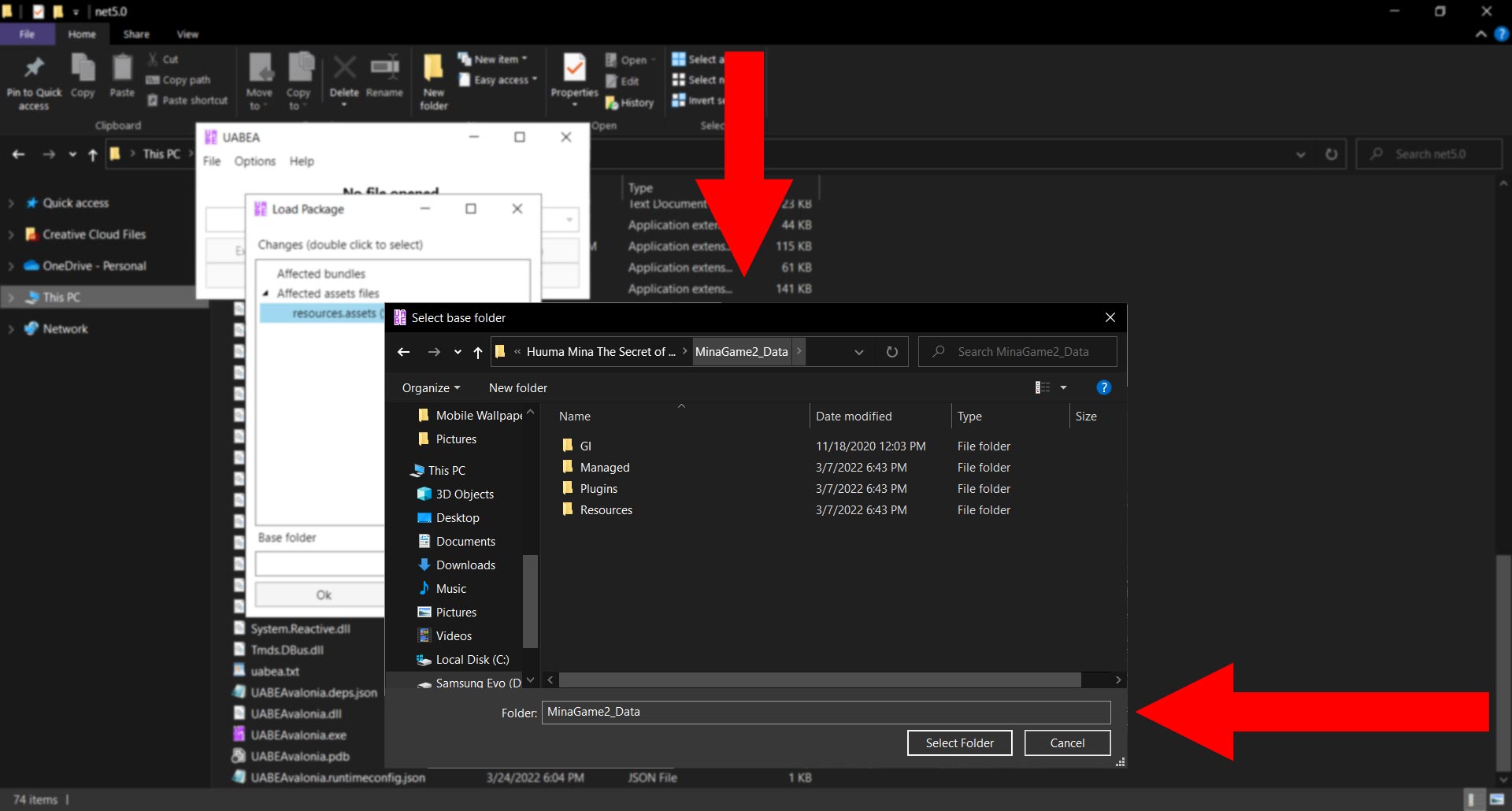Open Help icon in folder dialog
The width and height of the screenshot is (1512, 811).
tap(1103, 387)
